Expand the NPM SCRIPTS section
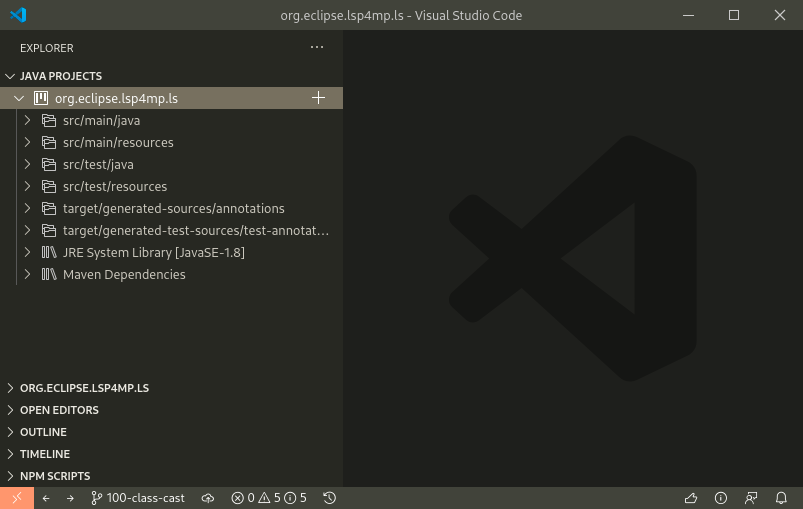 click(x=10, y=476)
